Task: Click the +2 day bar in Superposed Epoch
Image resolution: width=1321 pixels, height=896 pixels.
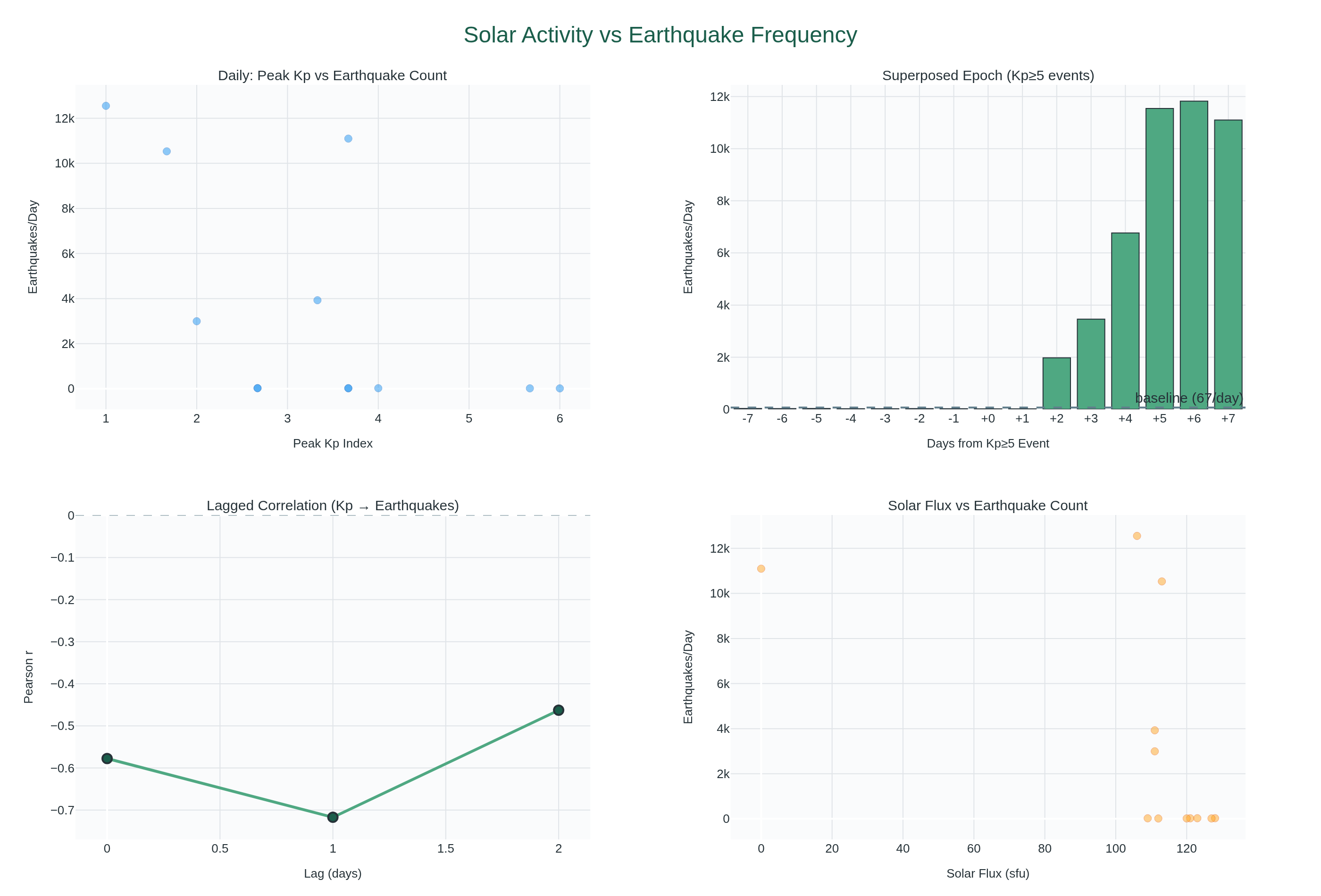Action: (x=1057, y=383)
